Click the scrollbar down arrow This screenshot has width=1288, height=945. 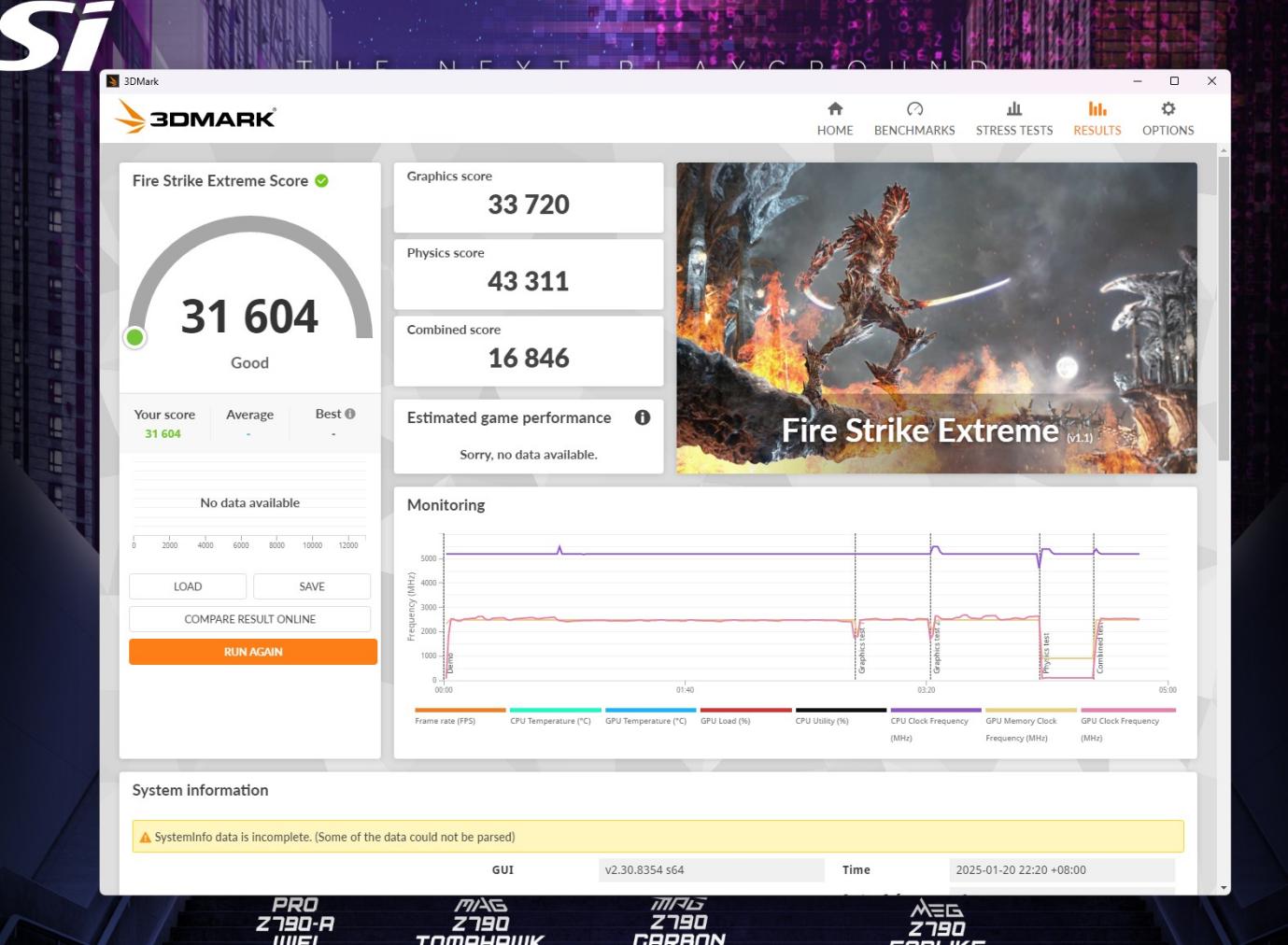[x=1224, y=887]
